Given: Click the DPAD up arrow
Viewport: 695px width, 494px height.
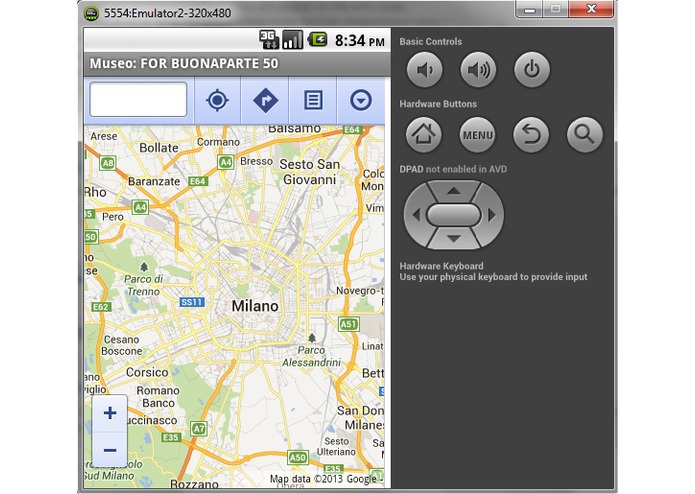Looking at the screenshot, I should click(x=453, y=191).
